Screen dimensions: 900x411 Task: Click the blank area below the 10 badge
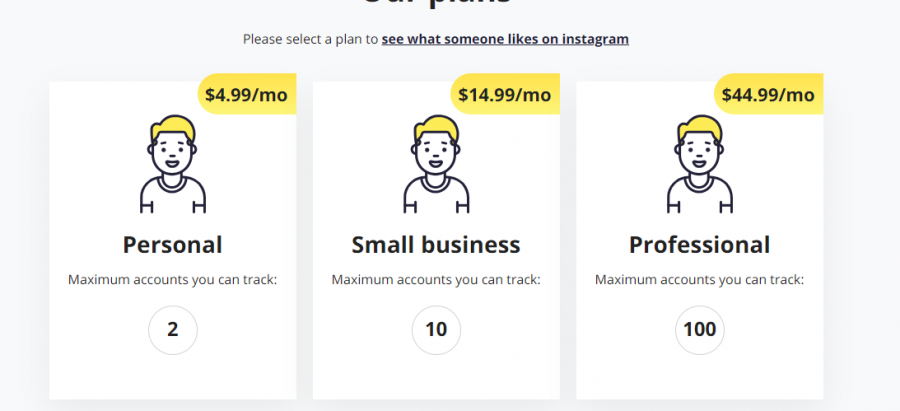click(x=436, y=378)
